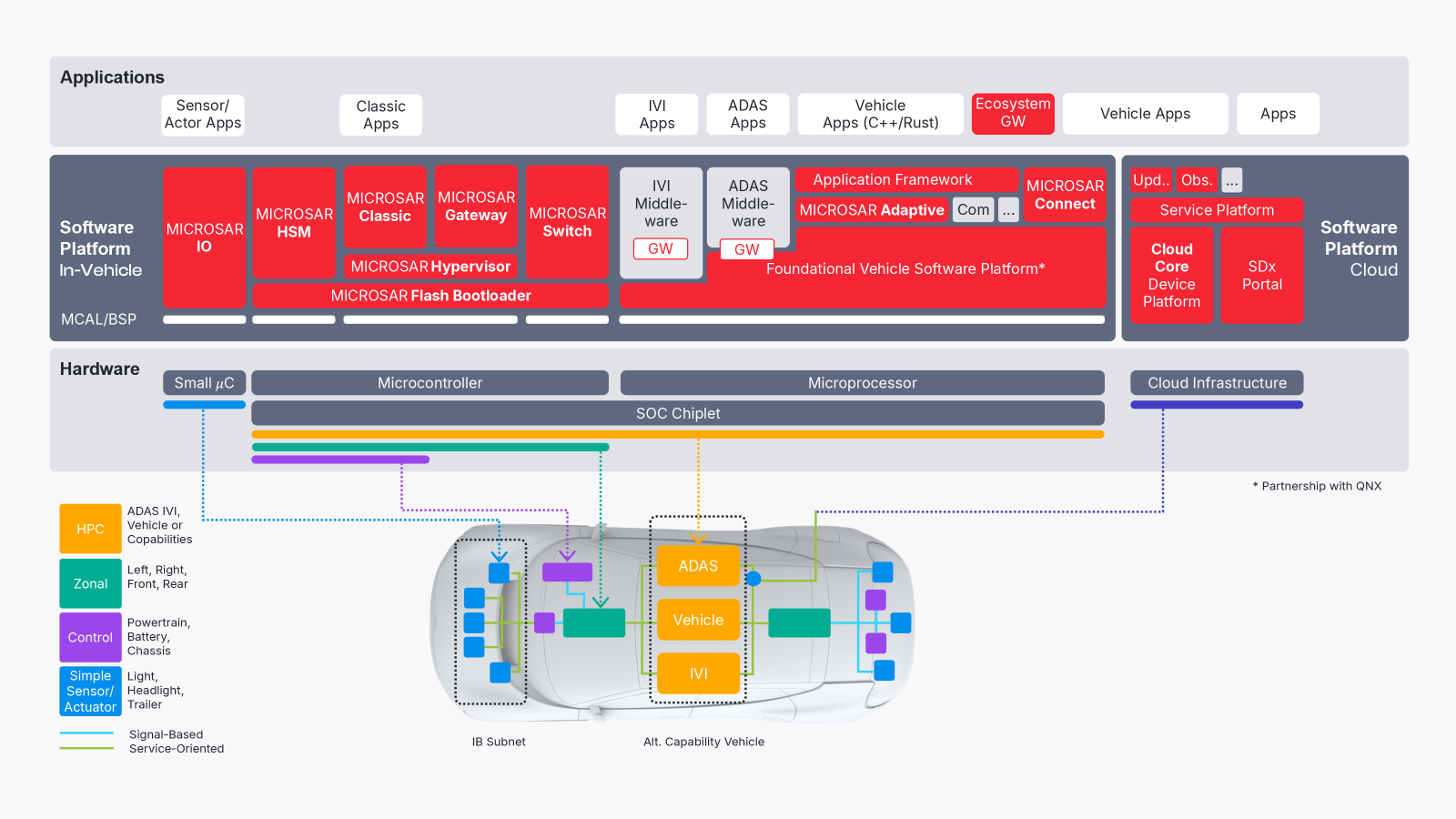Click the red Ecosystem GW box

1013,114
